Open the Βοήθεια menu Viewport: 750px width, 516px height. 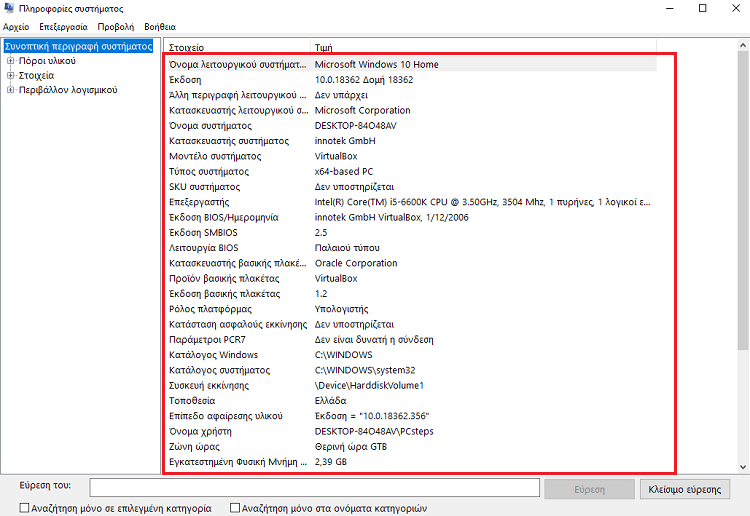click(x=160, y=27)
